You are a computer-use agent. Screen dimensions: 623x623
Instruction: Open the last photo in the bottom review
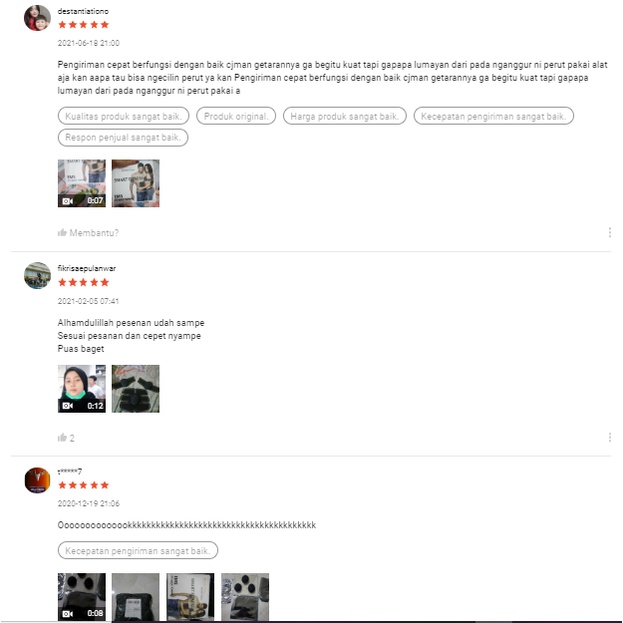[245, 596]
